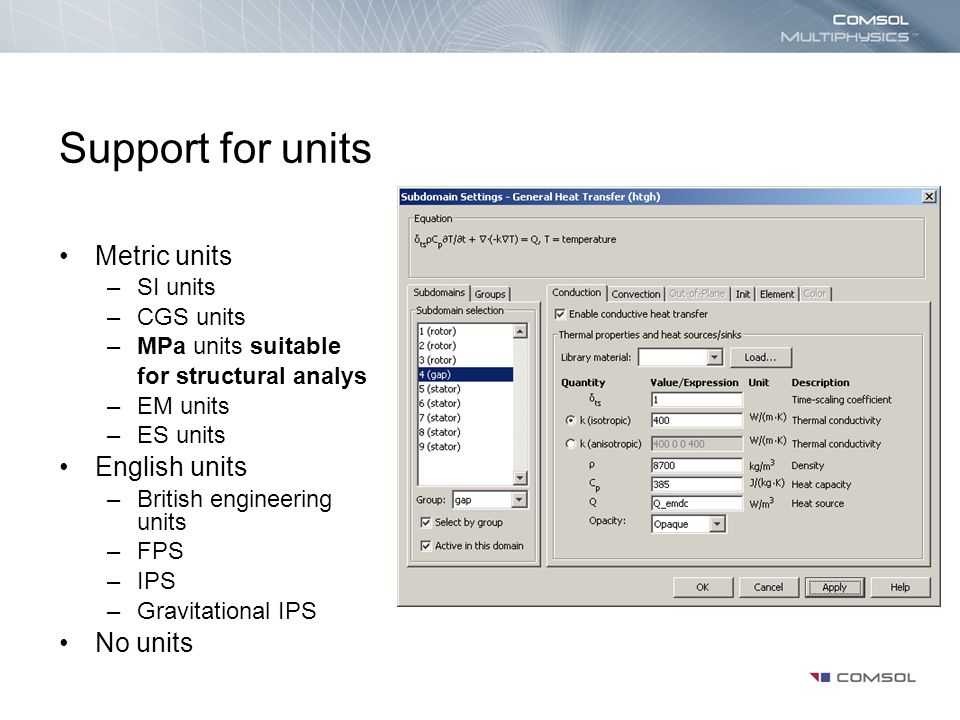This screenshot has width=960, height=720.
Task: Click the Density field with 8700
Action: (697, 465)
